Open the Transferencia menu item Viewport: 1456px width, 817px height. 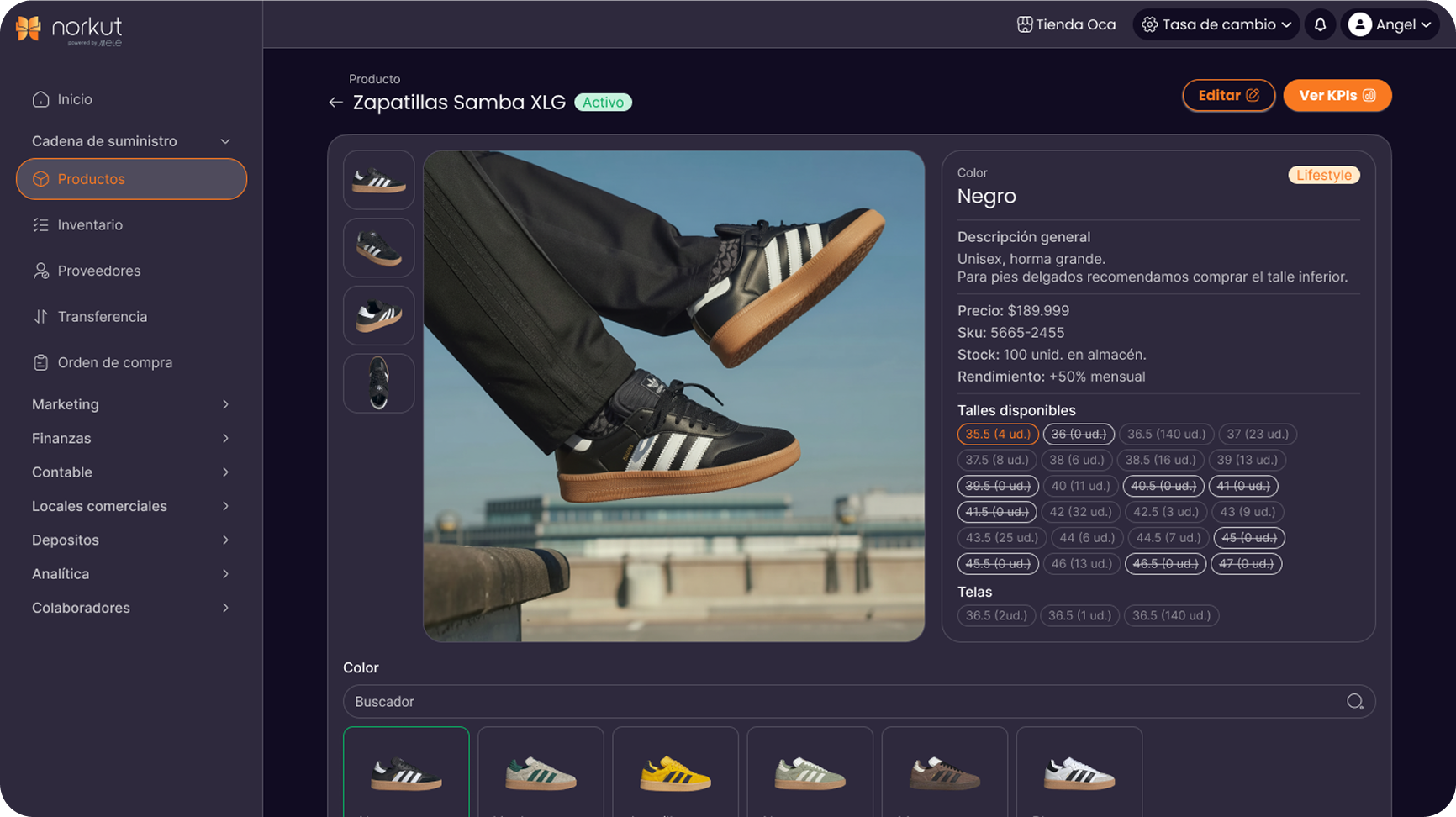pyautogui.click(x=102, y=317)
